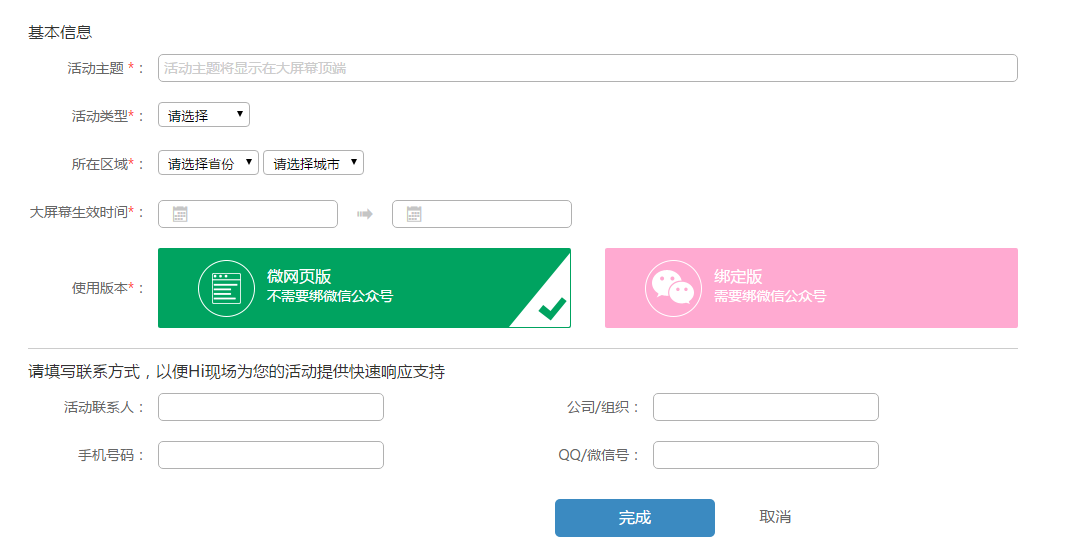Click the 活动联系人 input field
The image size is (1078, 554).
[271, 407]
